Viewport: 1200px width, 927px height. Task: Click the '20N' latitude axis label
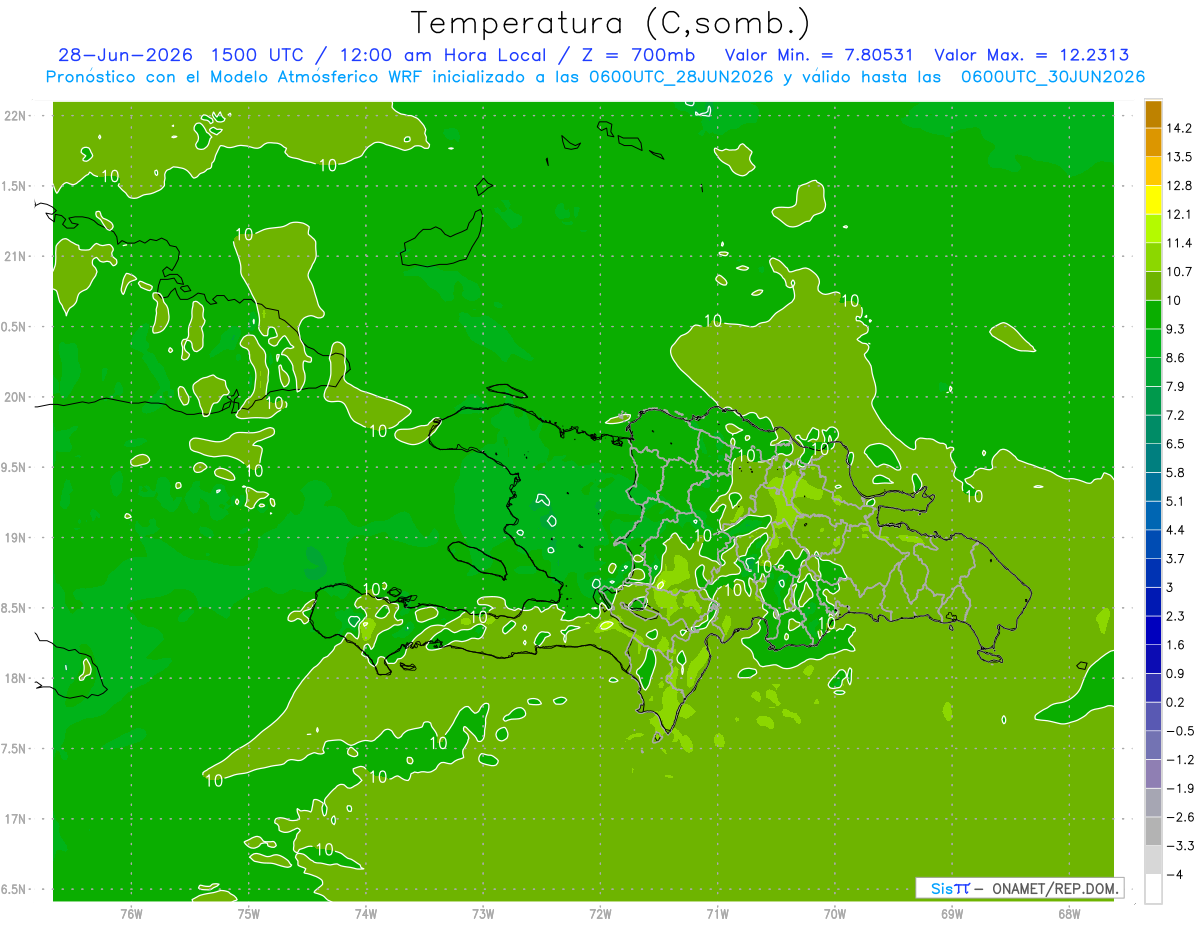[x=16, y=397]
